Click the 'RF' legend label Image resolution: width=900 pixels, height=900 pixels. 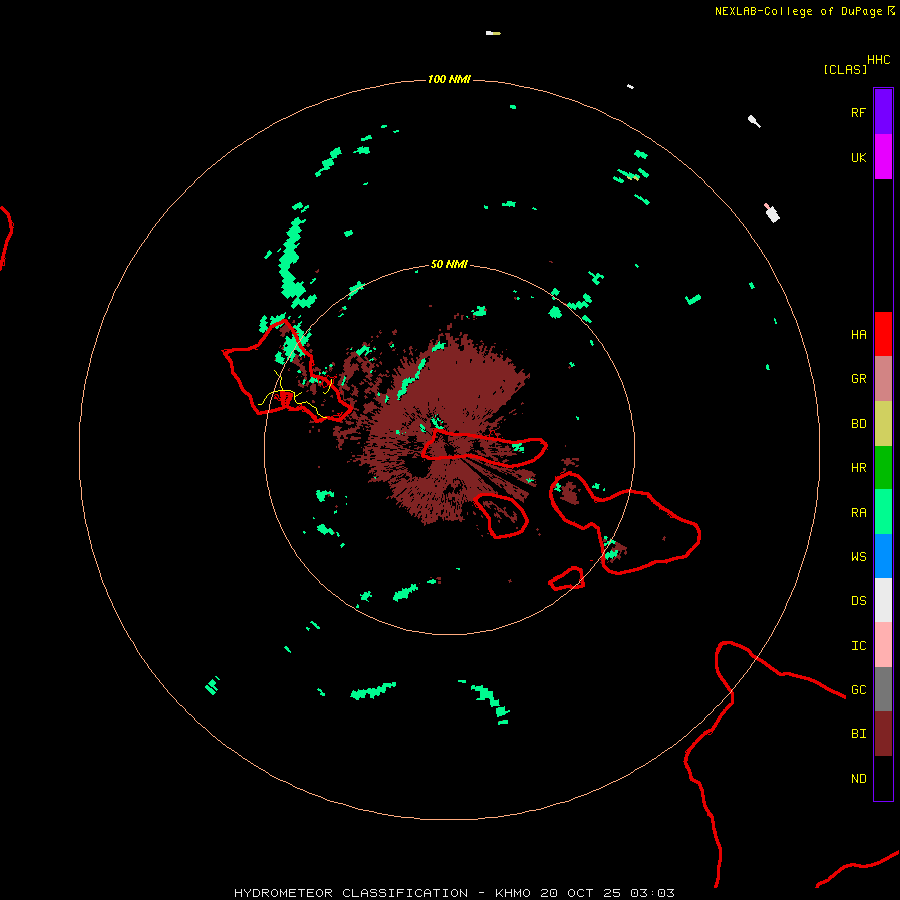(x=859, y=112)
